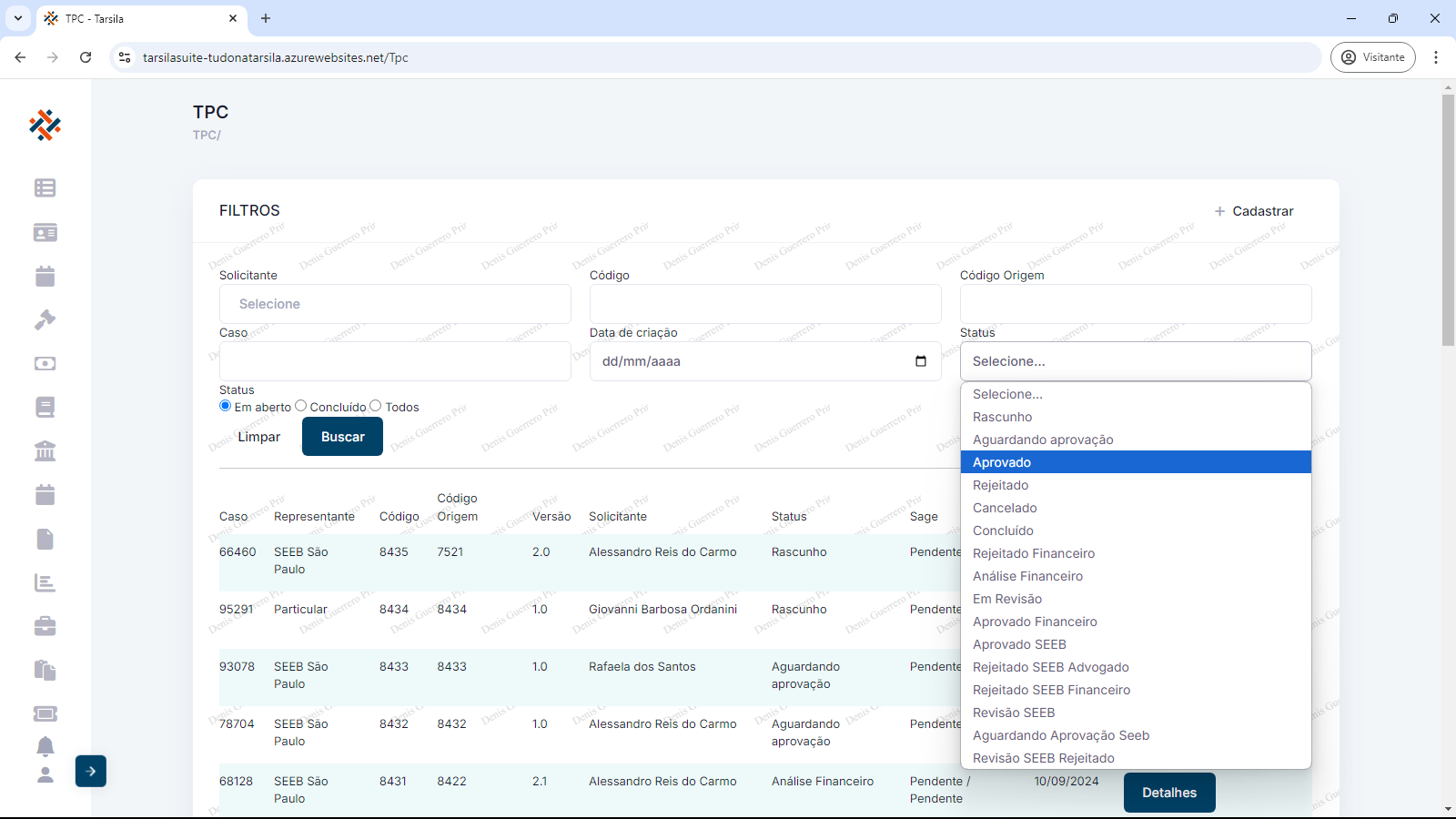This screenshot has width=1456, height=819.
Task: Select the "Em aberto" status radio button
Action: tap(226, 406)
